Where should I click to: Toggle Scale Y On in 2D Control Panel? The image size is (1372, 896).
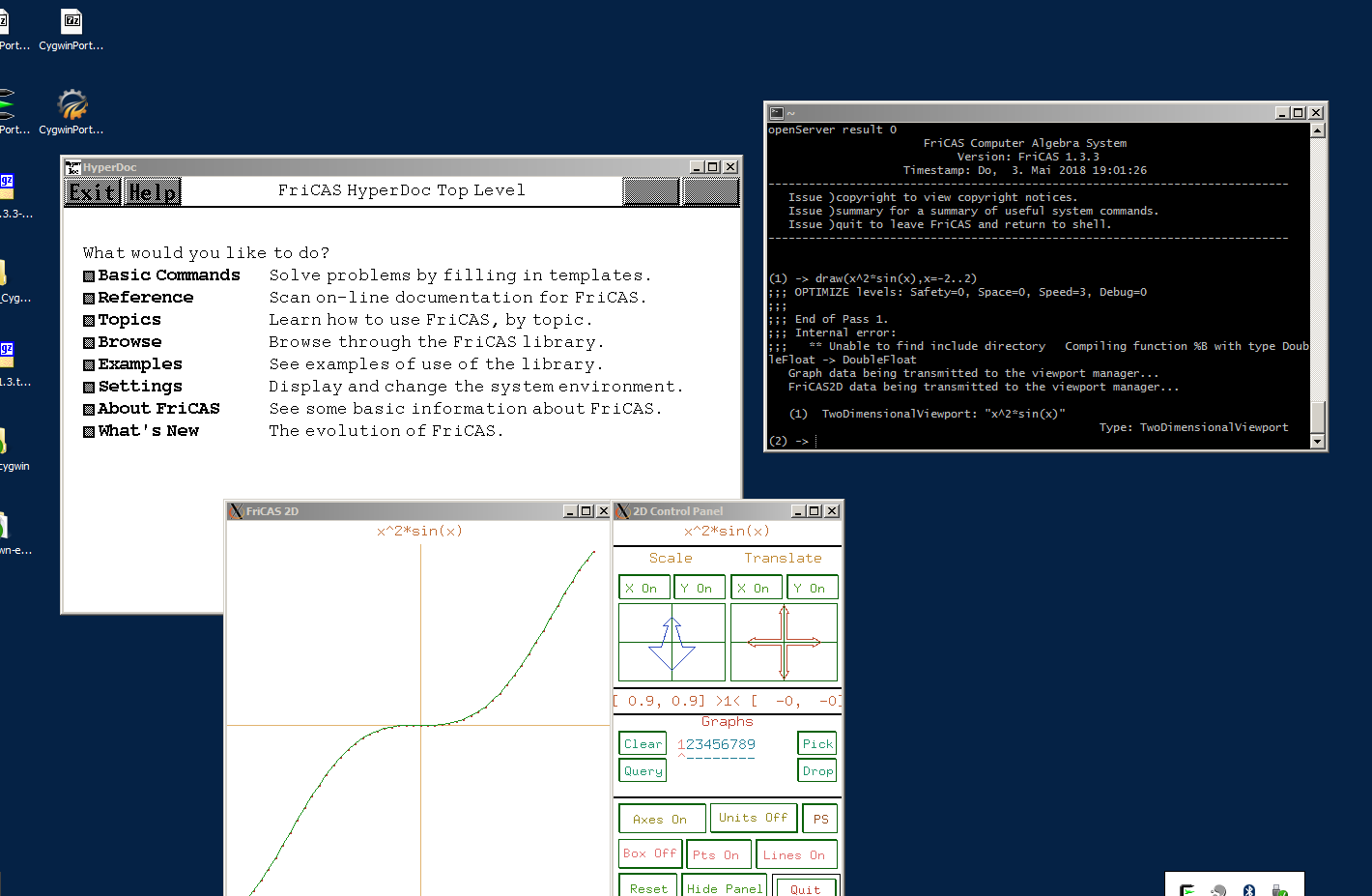[x=699, y=588]
